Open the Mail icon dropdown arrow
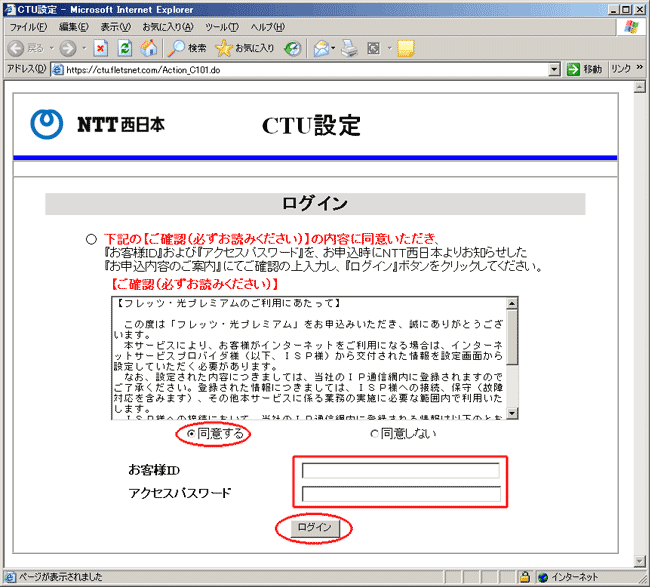Image resolution: width=650 pixels, height=587 pixels. (333, 48)
